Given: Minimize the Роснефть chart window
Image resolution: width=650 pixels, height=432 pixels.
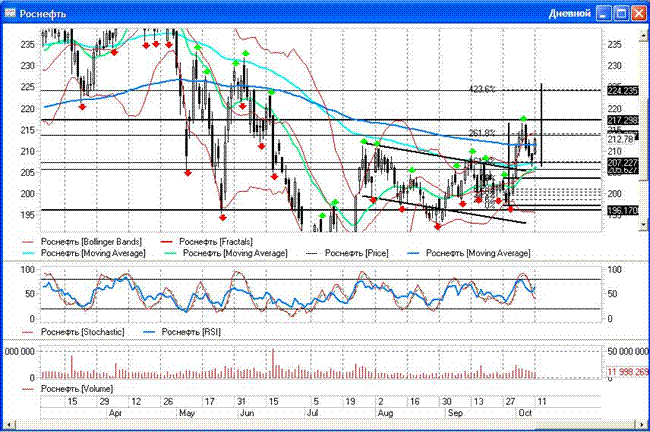Looking at the screenshot, I should pyautogui.click(x=604, y=14).
